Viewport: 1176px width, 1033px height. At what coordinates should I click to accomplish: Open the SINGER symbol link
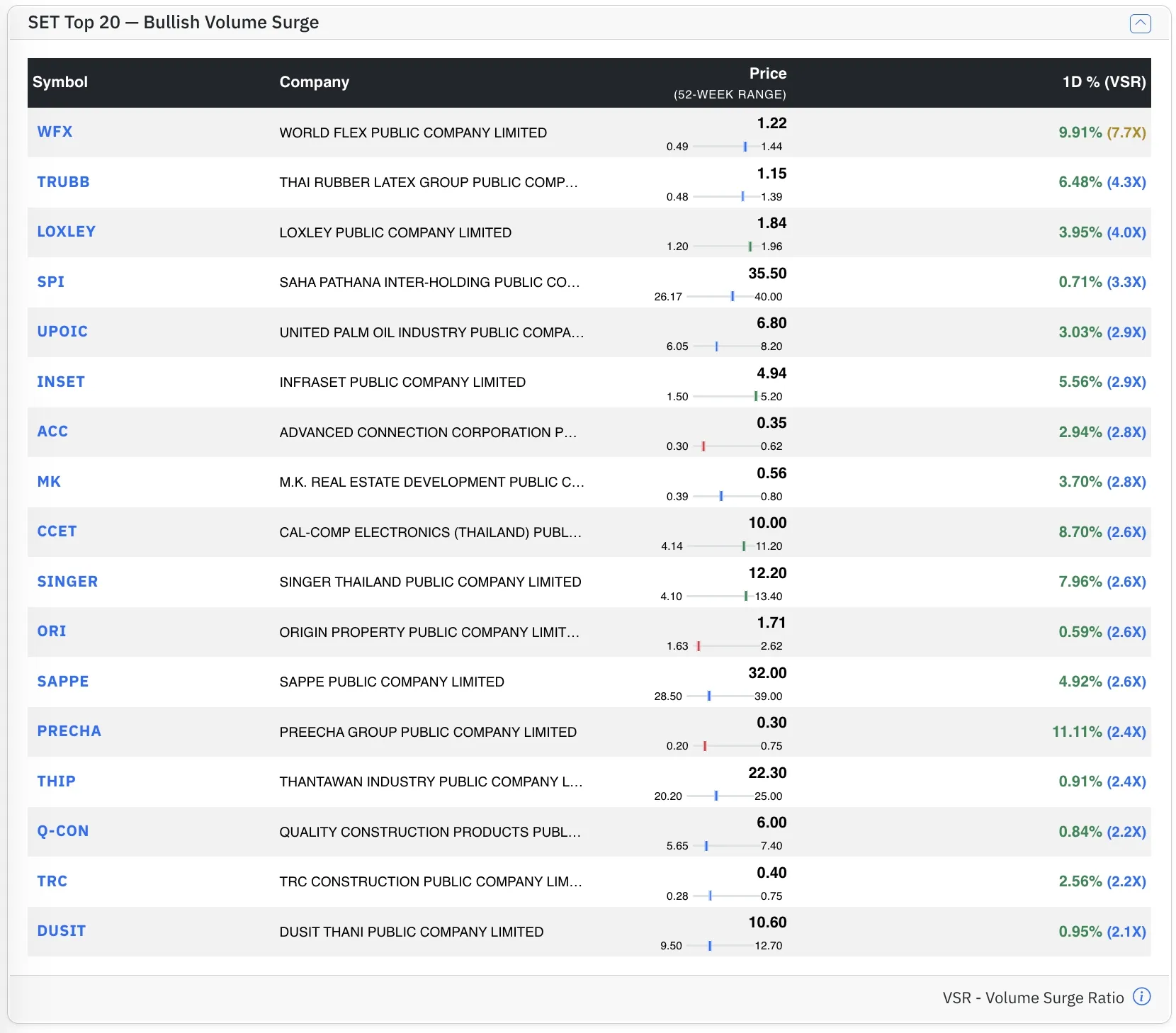67,582
